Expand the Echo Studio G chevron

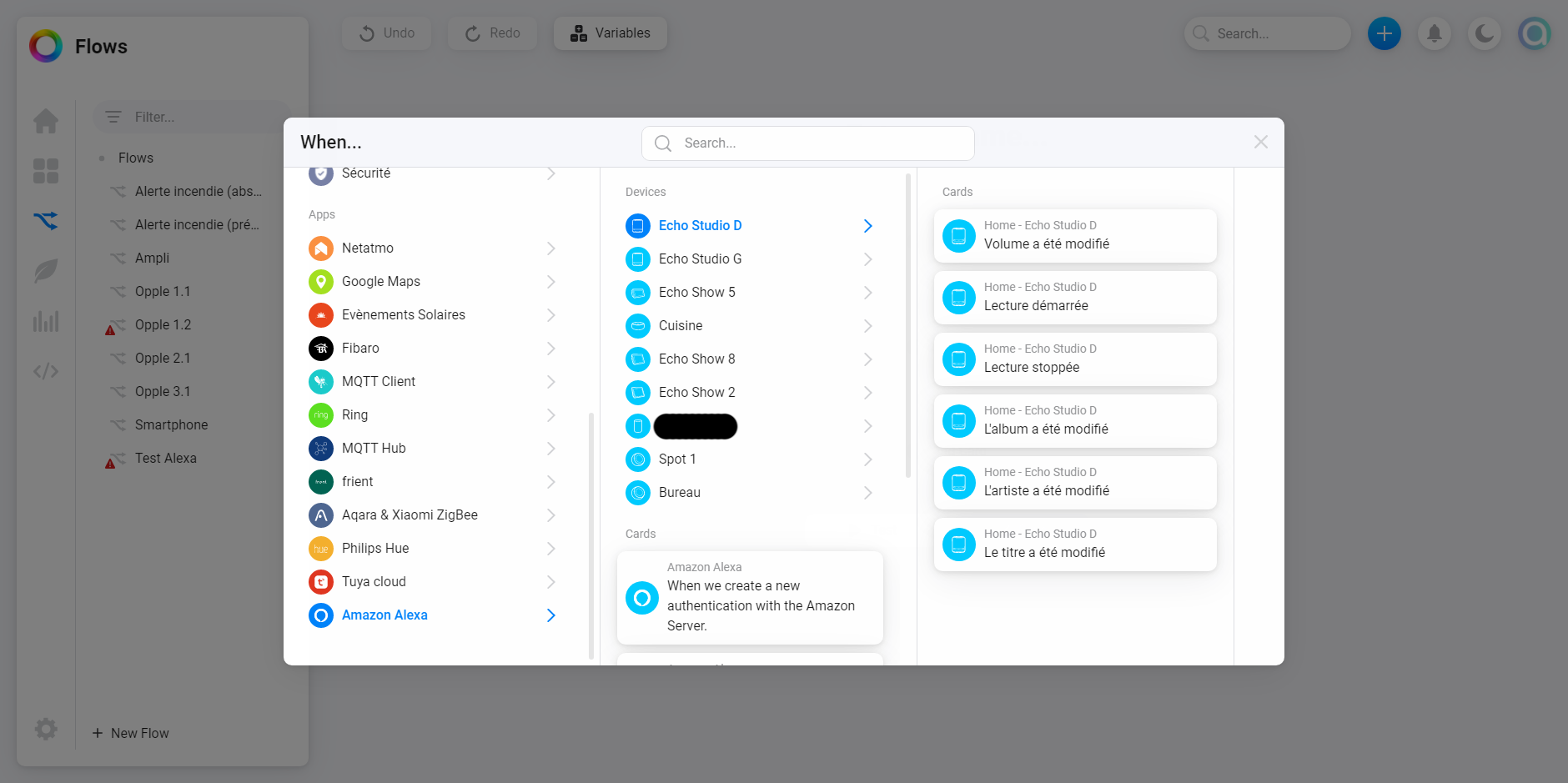click(x=867, y=259)
